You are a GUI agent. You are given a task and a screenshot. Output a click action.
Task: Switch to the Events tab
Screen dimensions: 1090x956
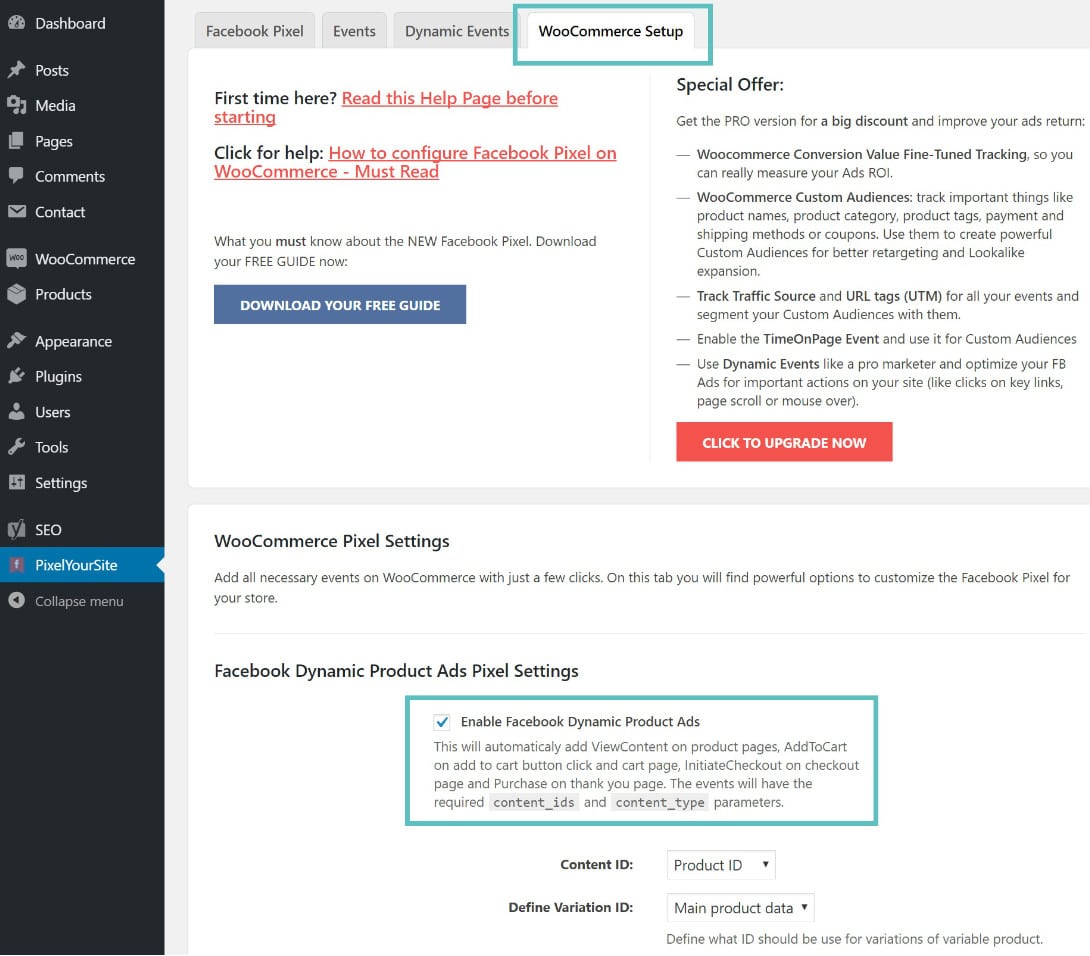coord(354,31)
